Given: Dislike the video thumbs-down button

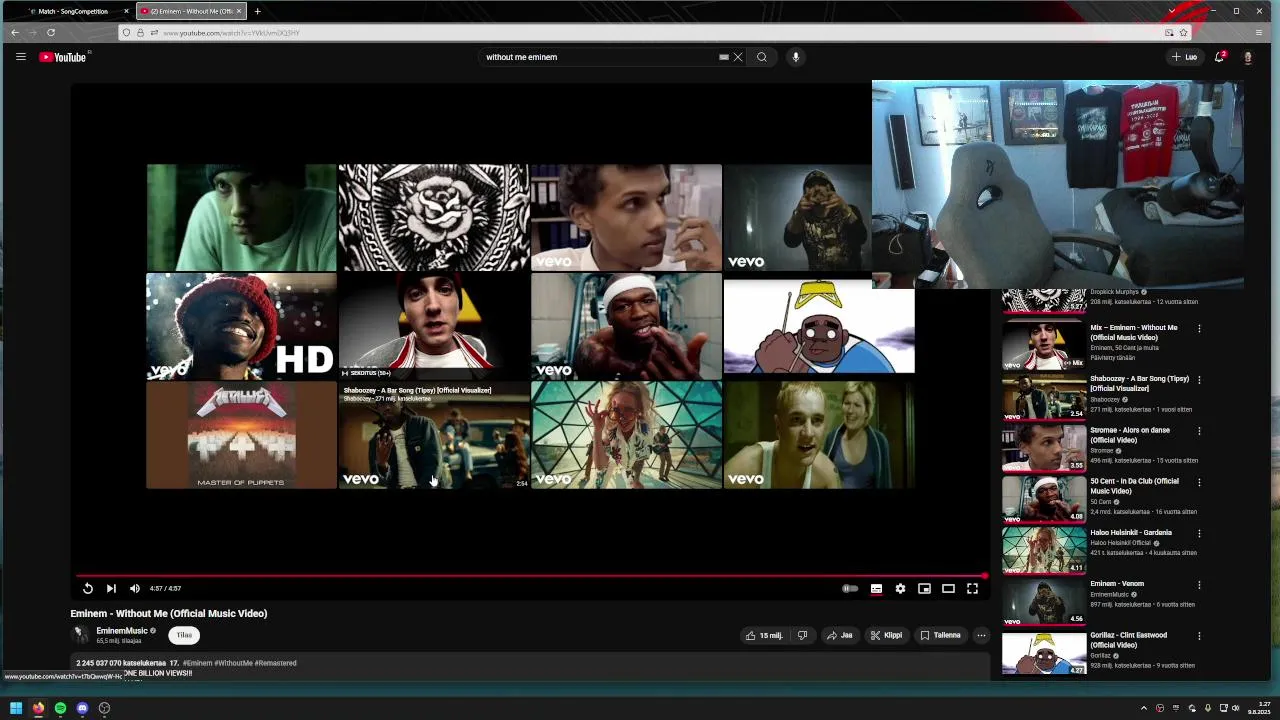Looking at the screenshot, I should [802, 635].
